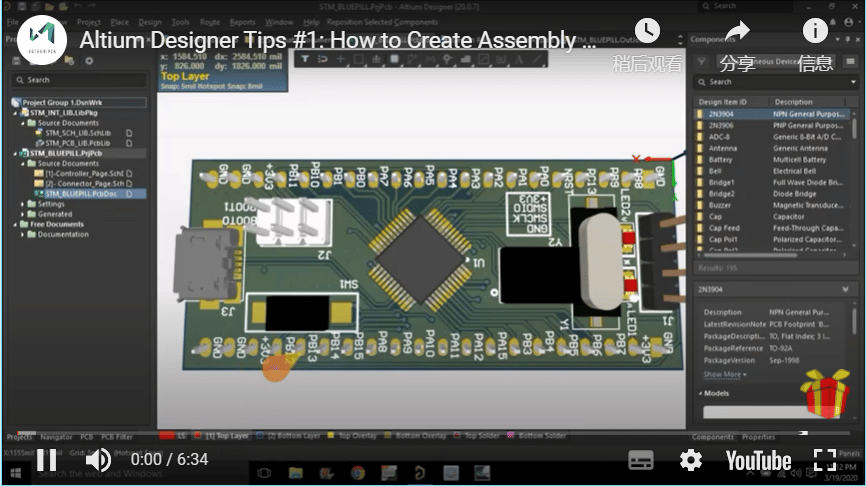
Task: Click the Projects panel save icon
Action: [17, 61]
